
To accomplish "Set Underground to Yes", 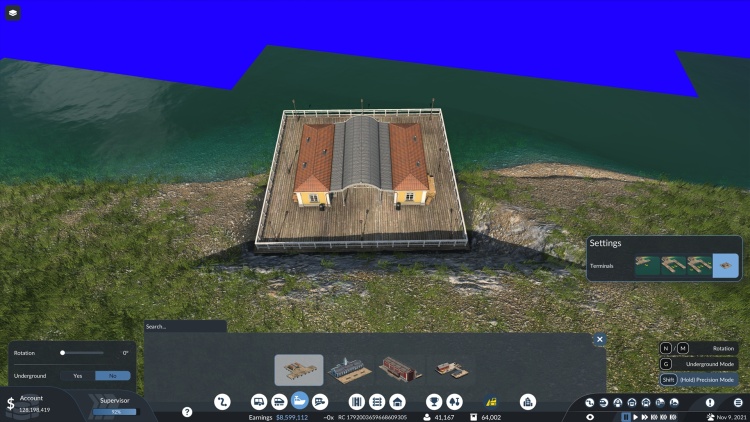I will (77, 376).
